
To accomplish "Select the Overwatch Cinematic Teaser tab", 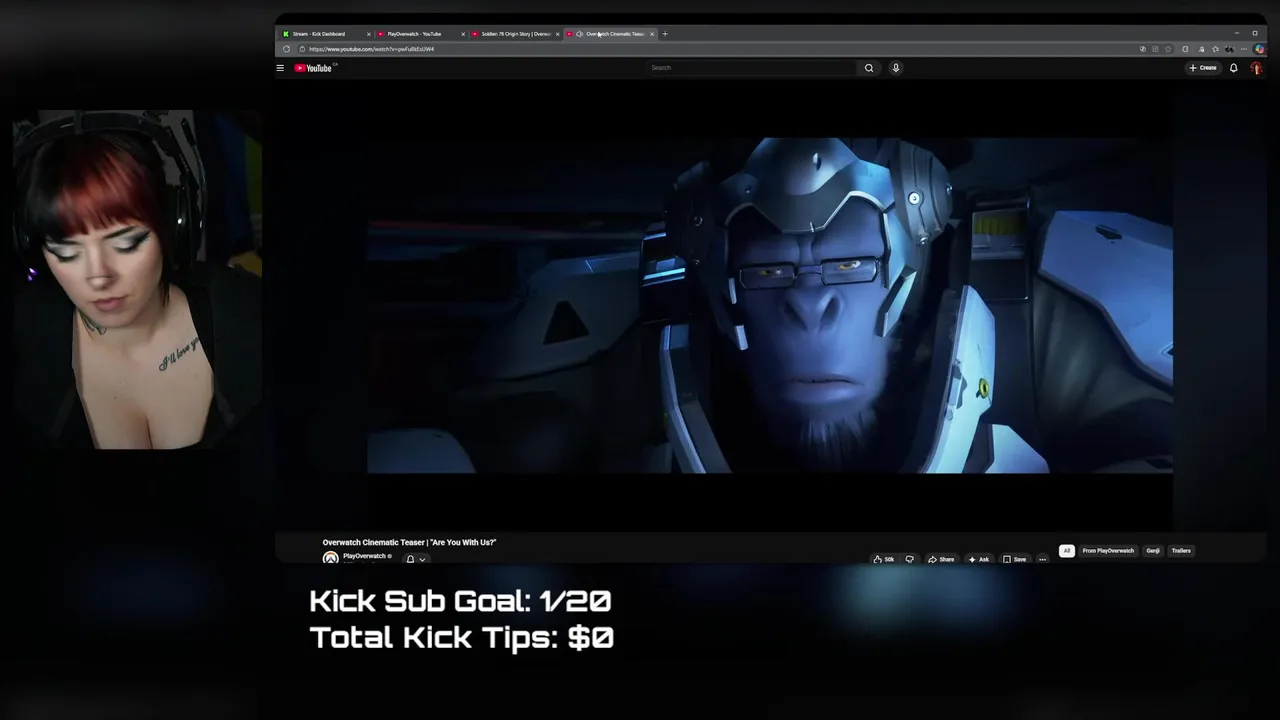I will (x=610, y=34).
